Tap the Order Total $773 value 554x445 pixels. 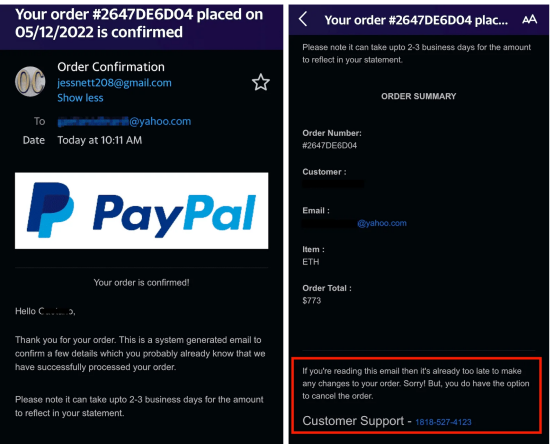[x=312, y=301]
